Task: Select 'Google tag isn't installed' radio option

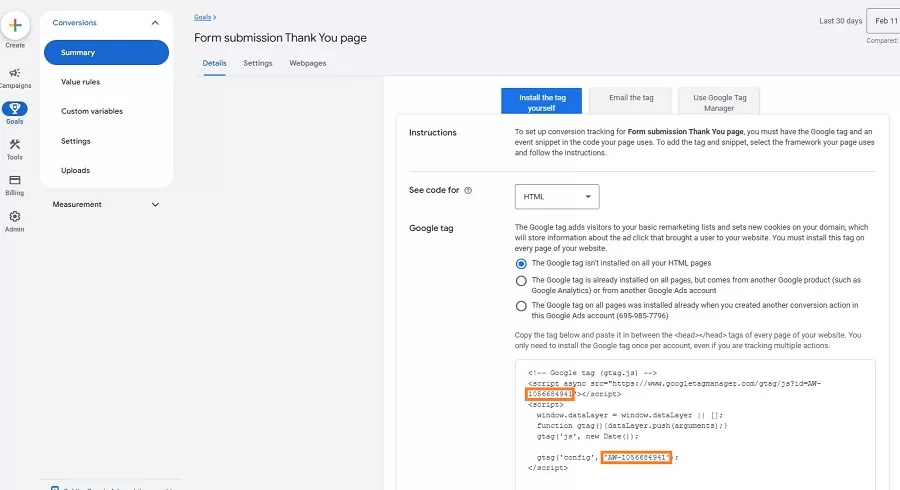Action: click(521, 263)
